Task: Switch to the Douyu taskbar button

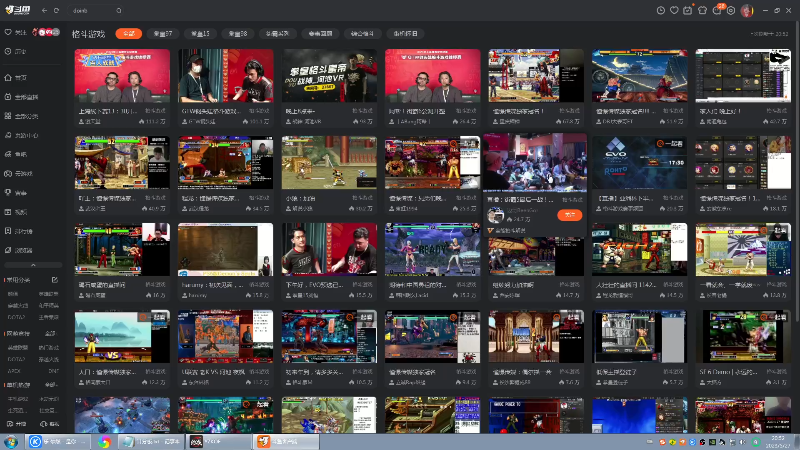Action: (287, 441)
